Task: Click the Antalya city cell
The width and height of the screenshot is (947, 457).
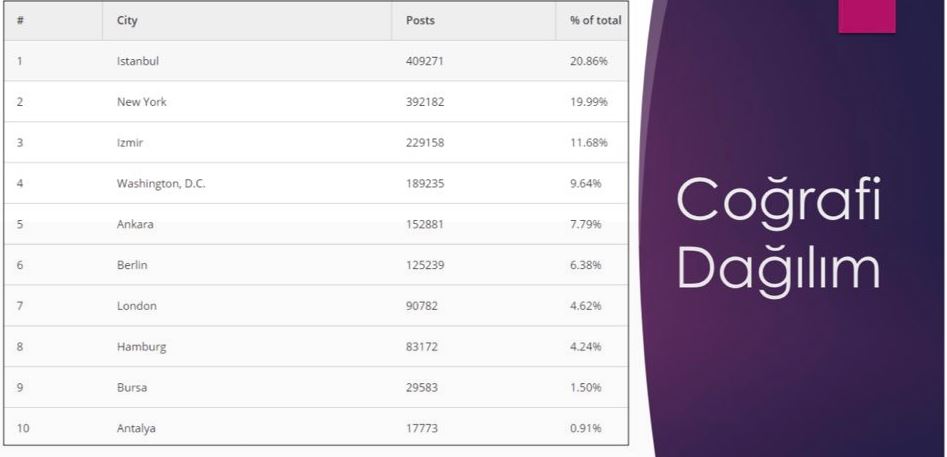Action: pos(136,429)
